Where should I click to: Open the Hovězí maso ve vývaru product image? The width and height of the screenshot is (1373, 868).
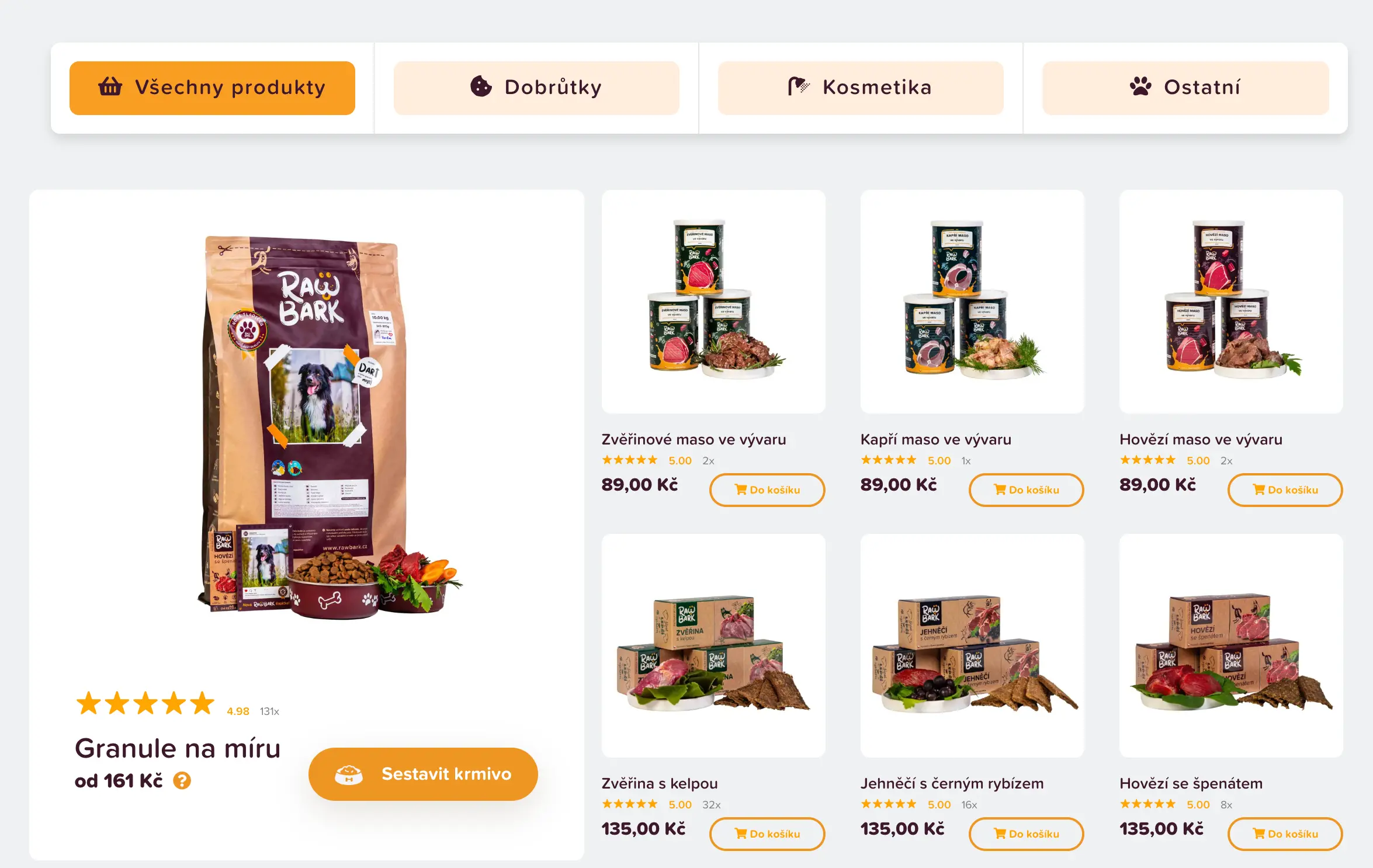[1231, 301]
